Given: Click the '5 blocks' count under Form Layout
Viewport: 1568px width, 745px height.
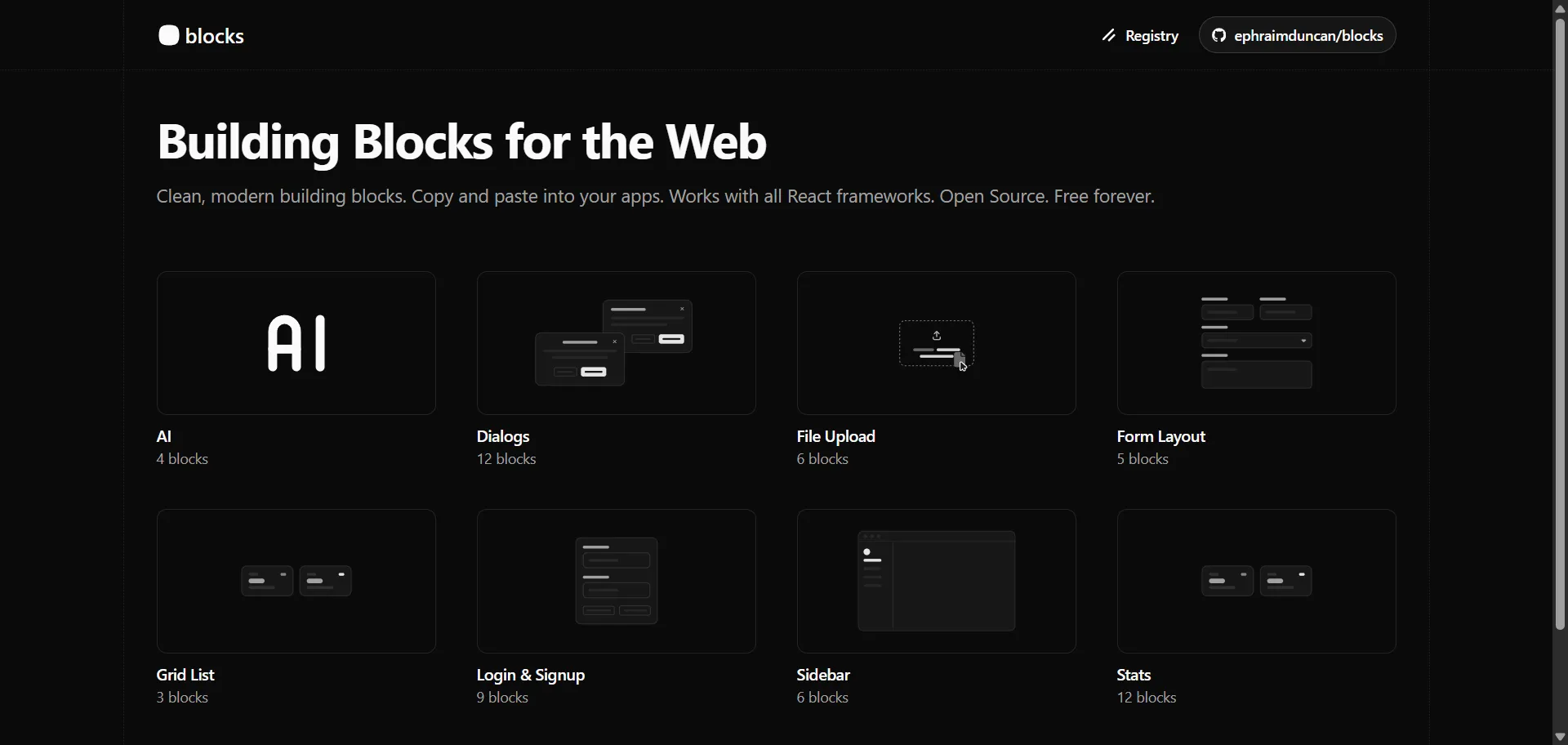Looking at the screenshot, I should pyautogui.click(x=1143, y=460).
